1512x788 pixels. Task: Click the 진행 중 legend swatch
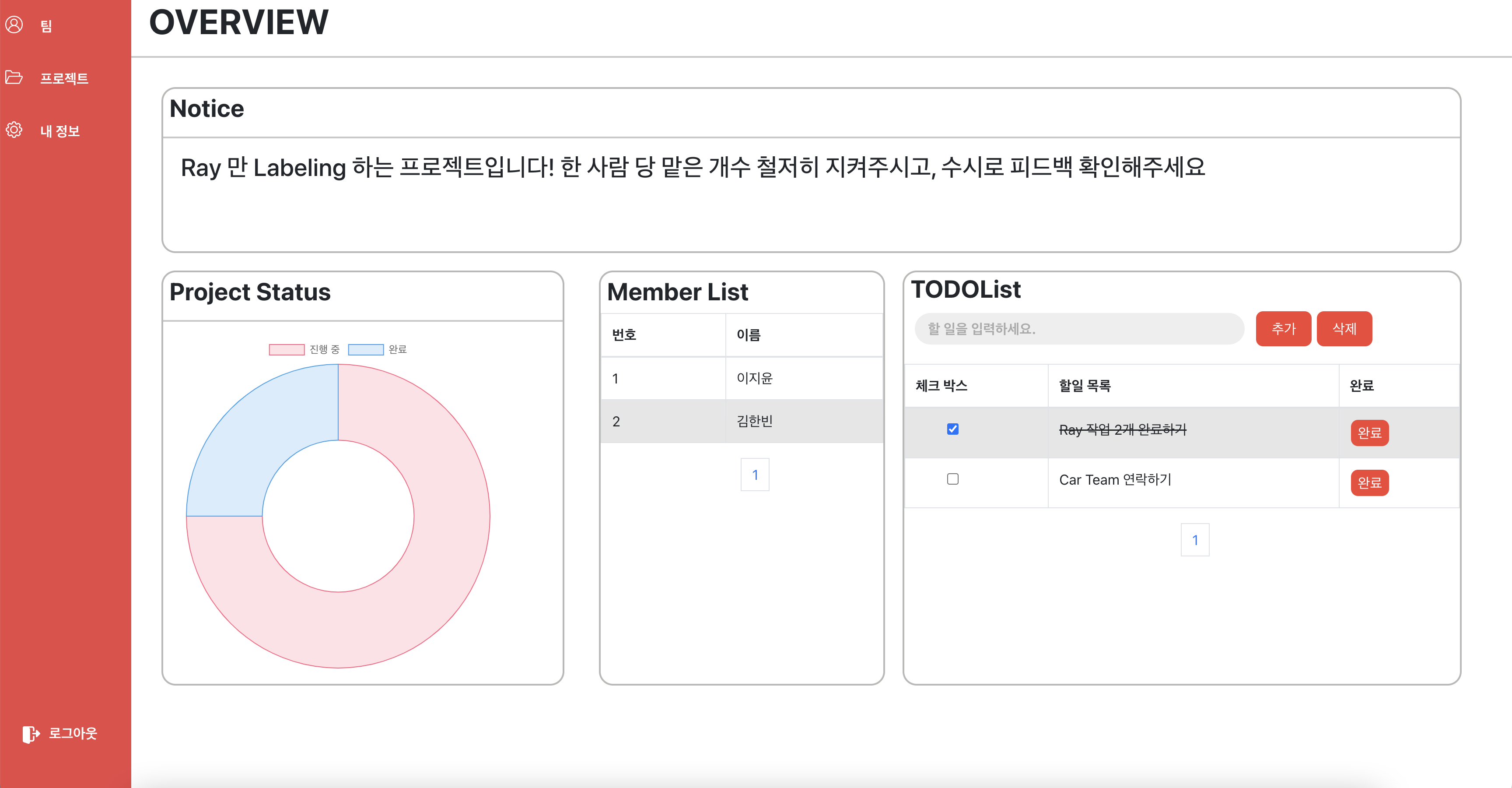tap(287, 349)
